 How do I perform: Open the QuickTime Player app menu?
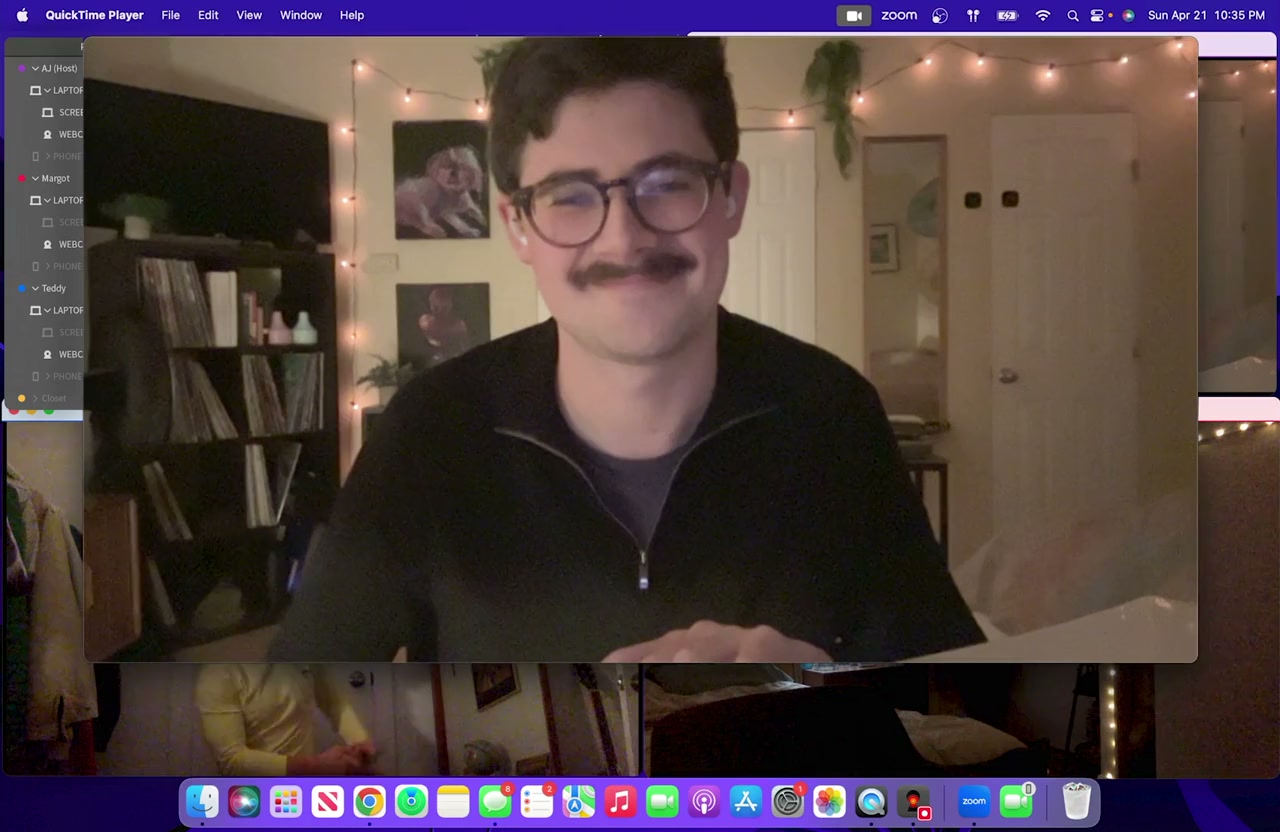point(94,15)
